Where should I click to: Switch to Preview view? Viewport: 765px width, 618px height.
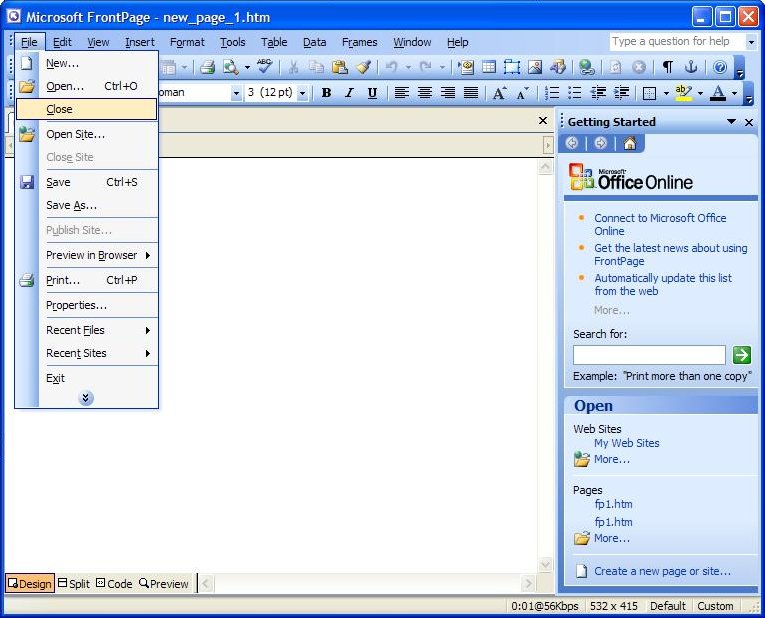click(x=163, y=583)
